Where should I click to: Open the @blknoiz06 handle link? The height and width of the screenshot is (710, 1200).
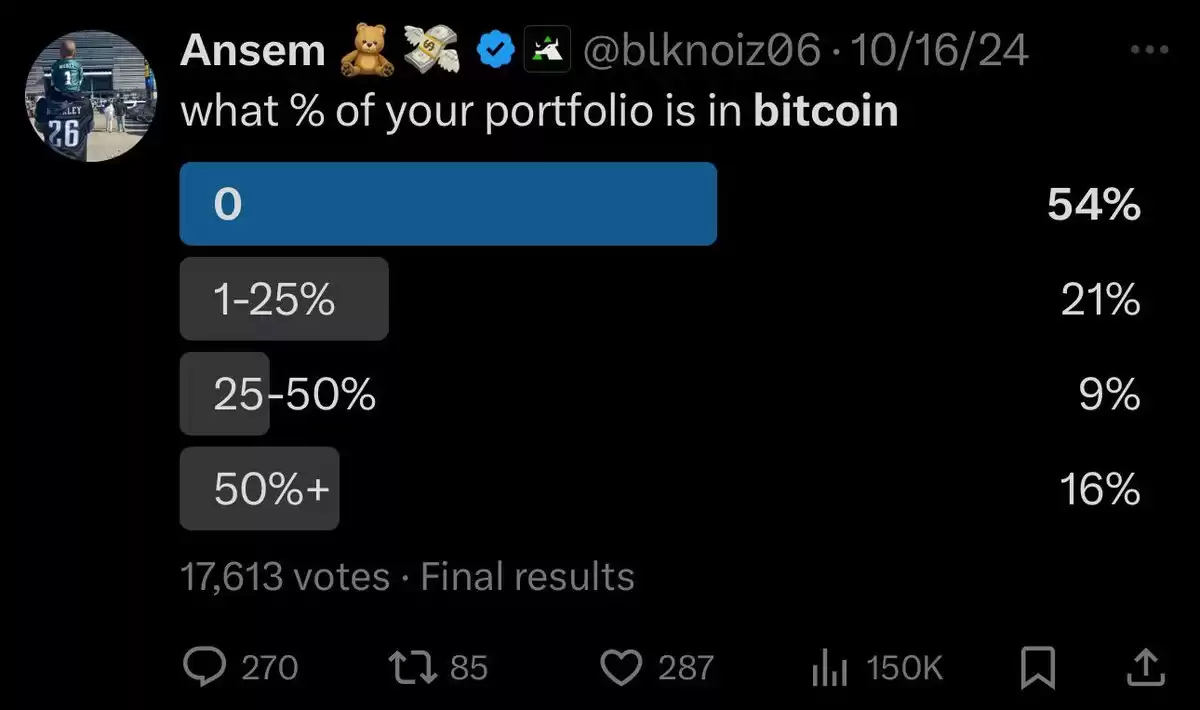pos(700,52)
